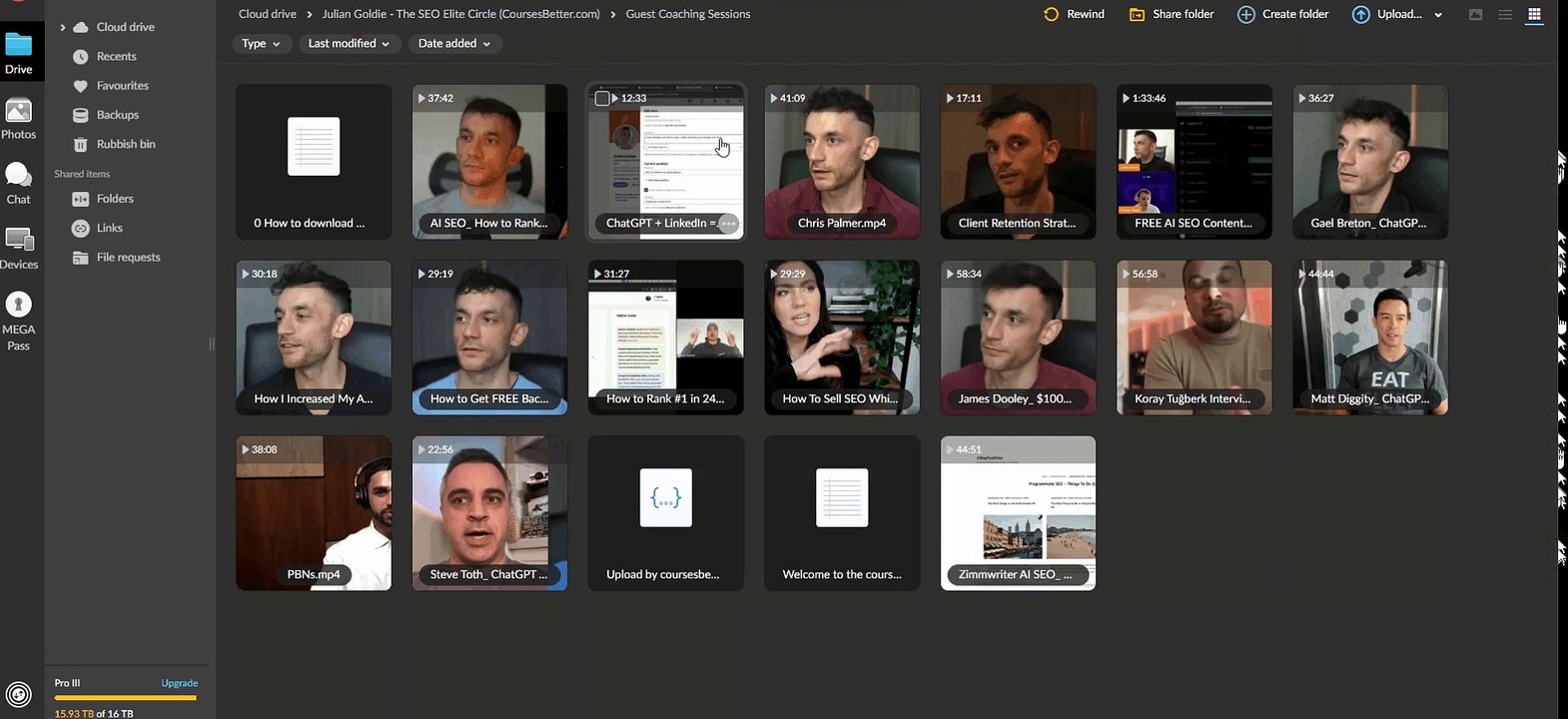Screen dimensions: 1568x719
Task: Open the dropdown arrow beside Upload
Action: (x=1438, y=15)
